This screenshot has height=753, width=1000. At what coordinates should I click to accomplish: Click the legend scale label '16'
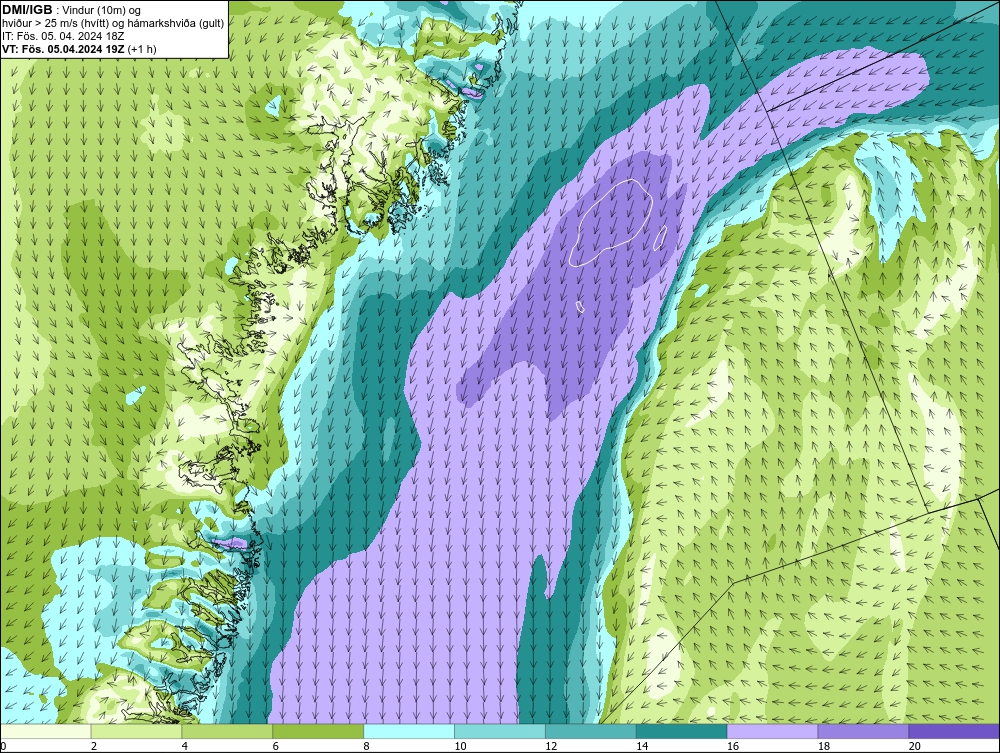tap(733, 746)
